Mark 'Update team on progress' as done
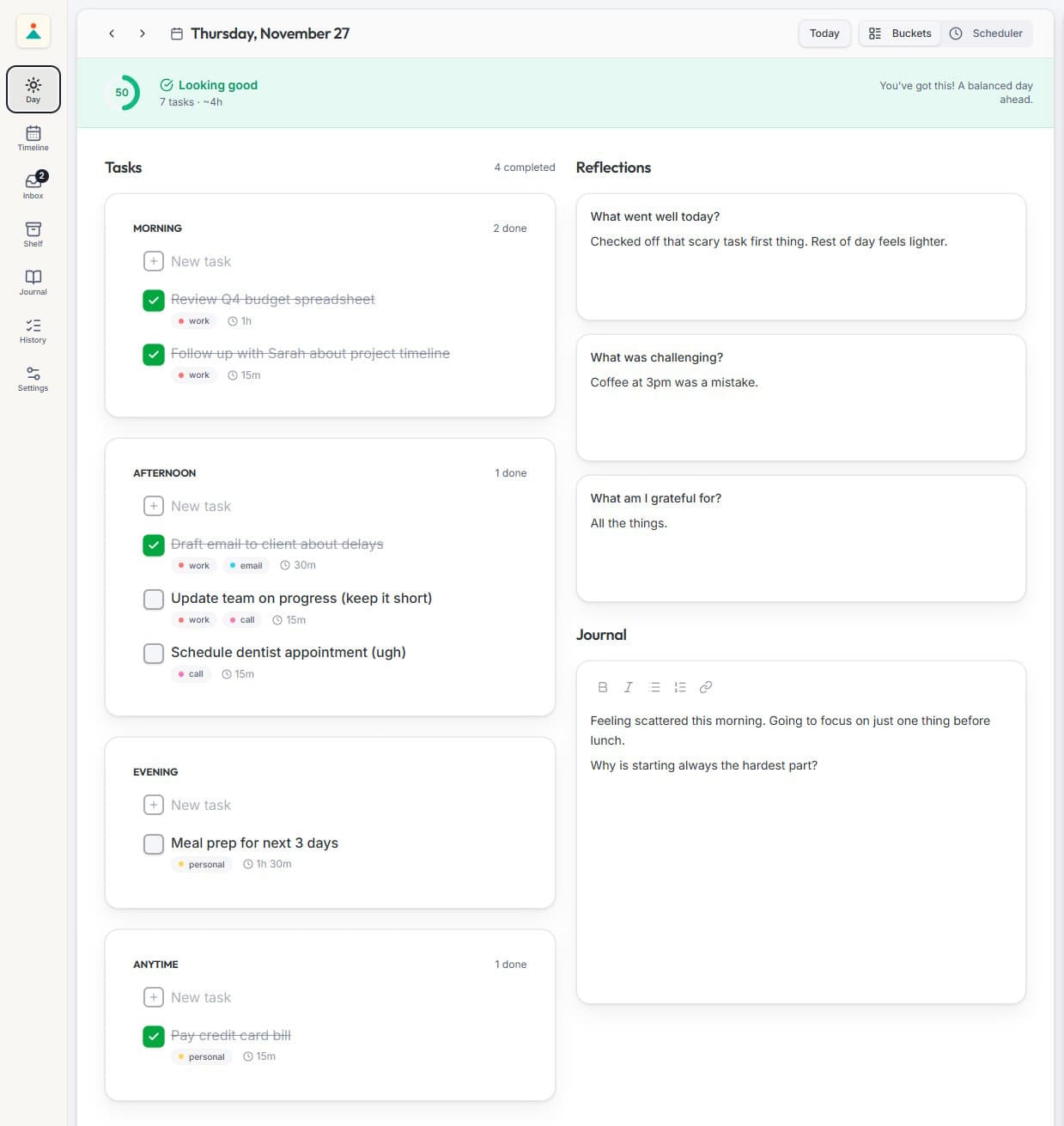Screen dimensions: 1064x1126 click(153, 600)
